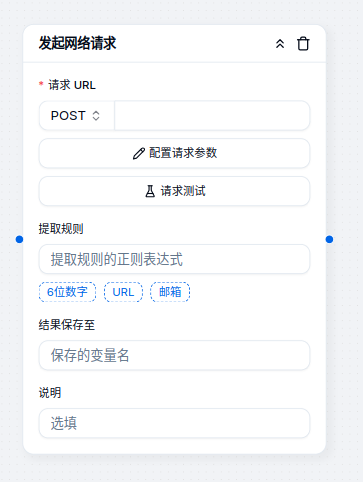Select the 邮箱 preset tag

[x=170, y=292]
